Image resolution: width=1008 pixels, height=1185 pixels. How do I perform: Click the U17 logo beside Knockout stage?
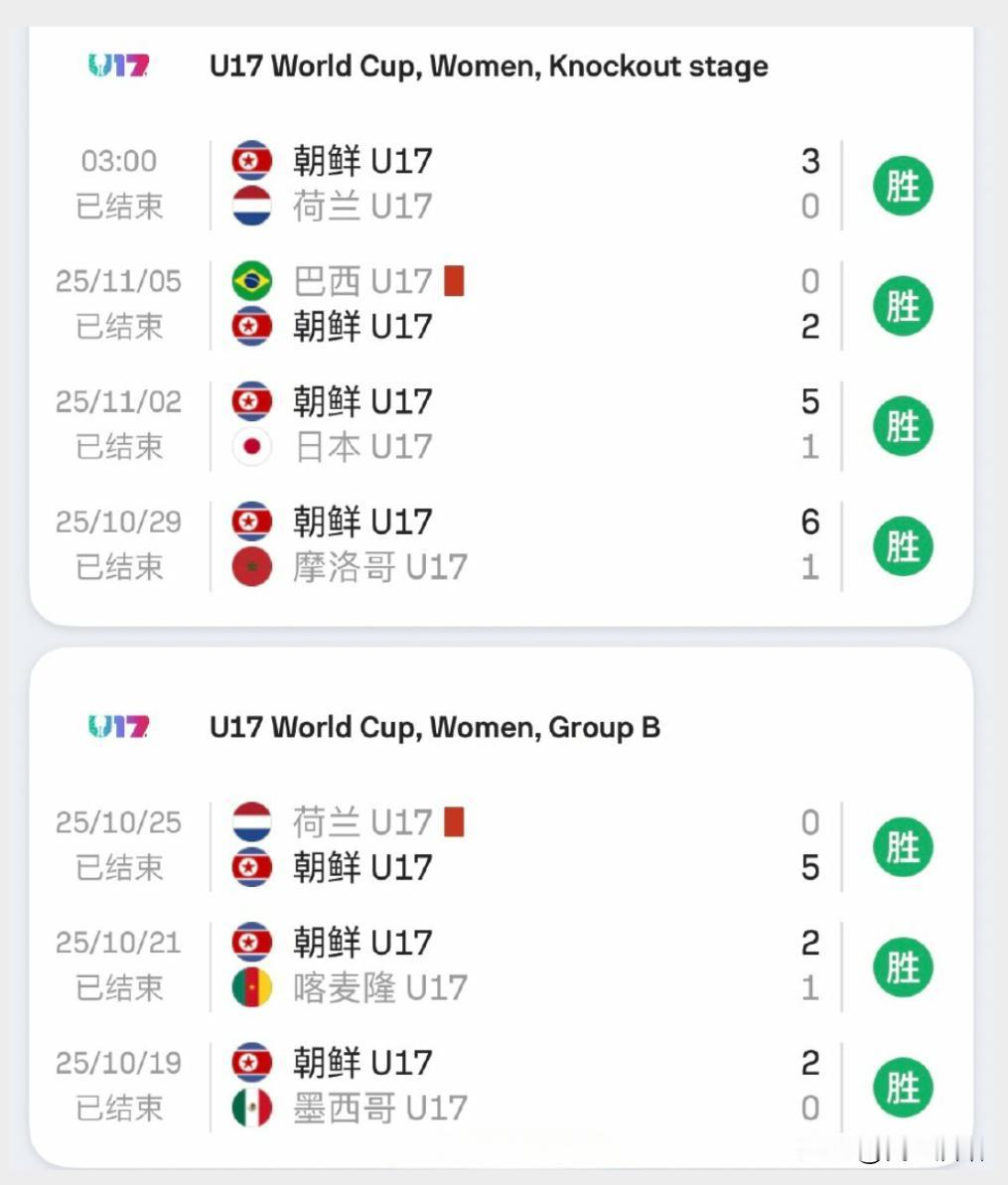click(118, 67)
